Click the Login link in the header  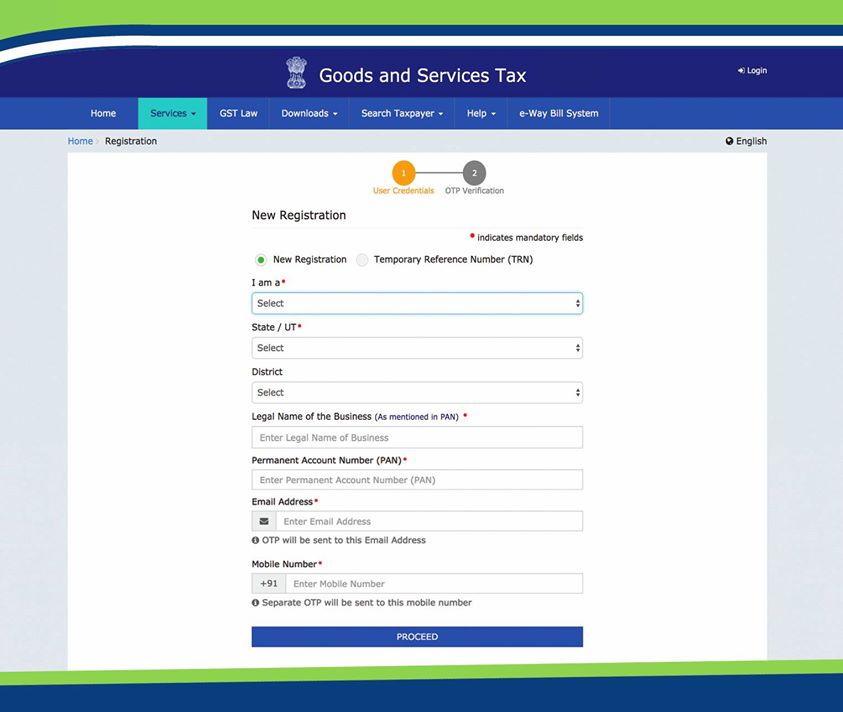pyautogui.click(x=752, y=70)
